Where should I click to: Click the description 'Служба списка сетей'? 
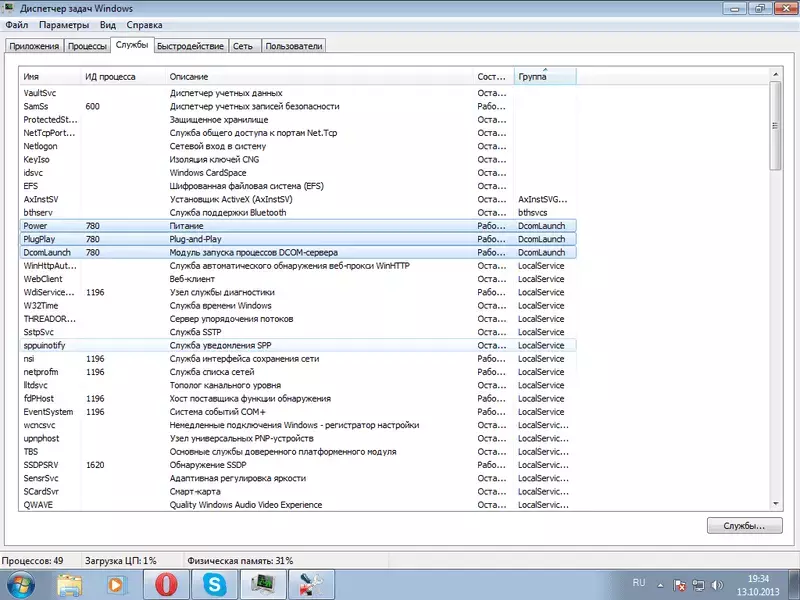pos(212,372)
